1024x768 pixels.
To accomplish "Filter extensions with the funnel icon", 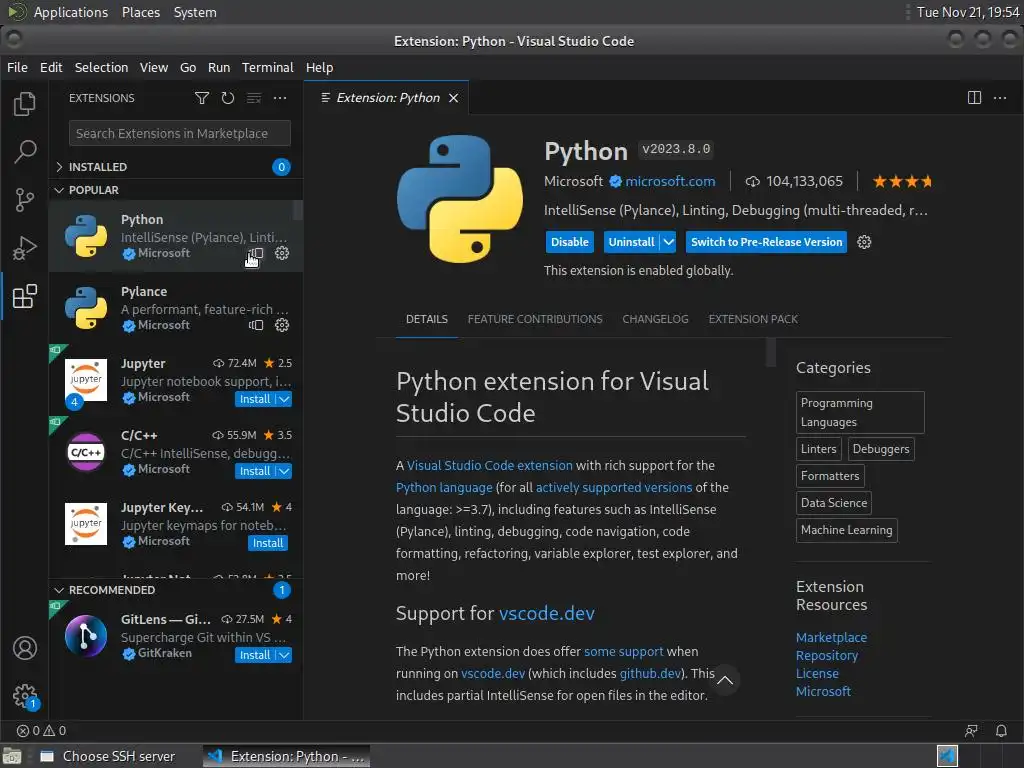I will coord(202,98).
